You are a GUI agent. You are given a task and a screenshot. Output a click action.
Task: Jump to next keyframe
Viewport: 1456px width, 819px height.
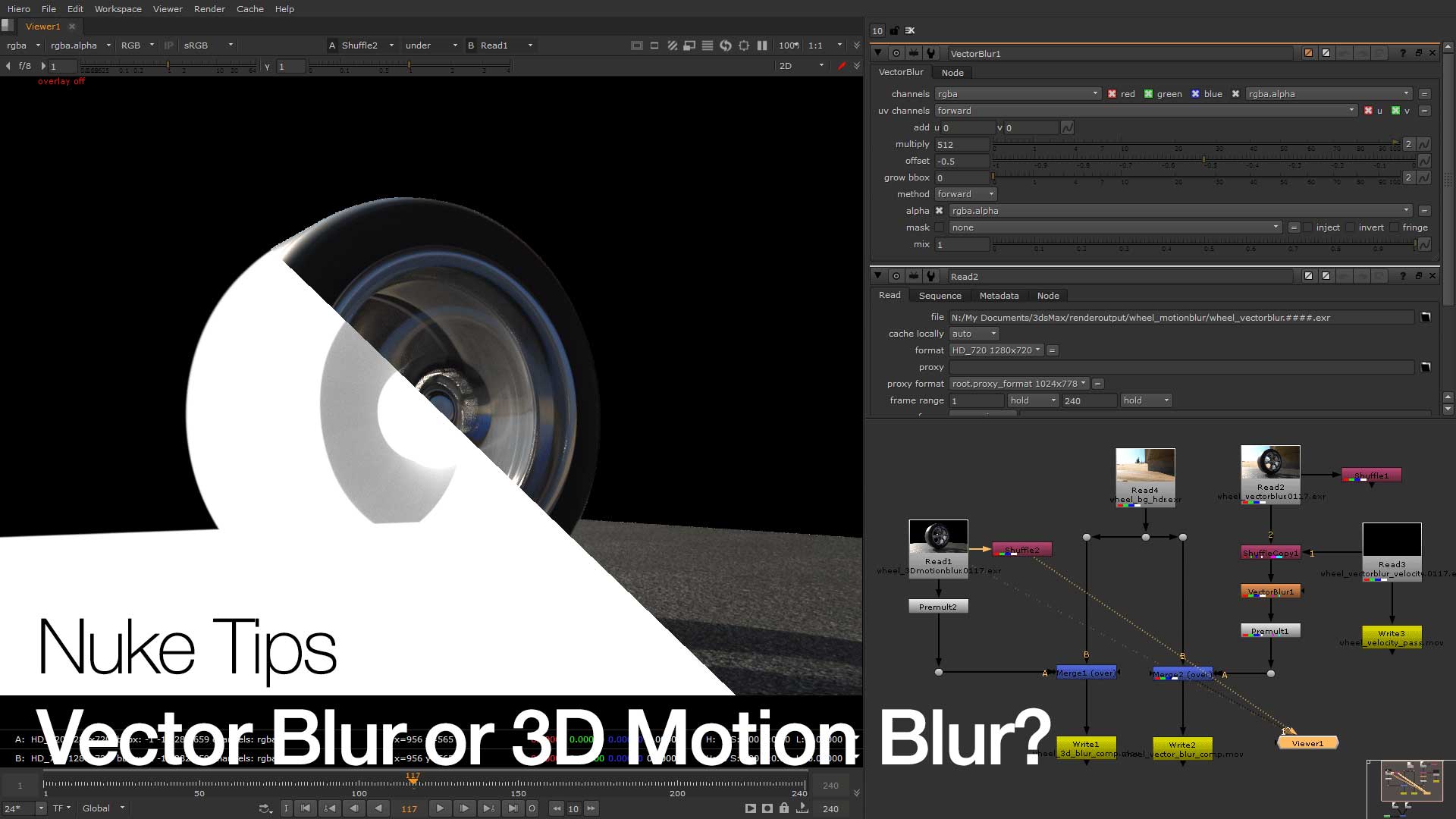point(489,808)
